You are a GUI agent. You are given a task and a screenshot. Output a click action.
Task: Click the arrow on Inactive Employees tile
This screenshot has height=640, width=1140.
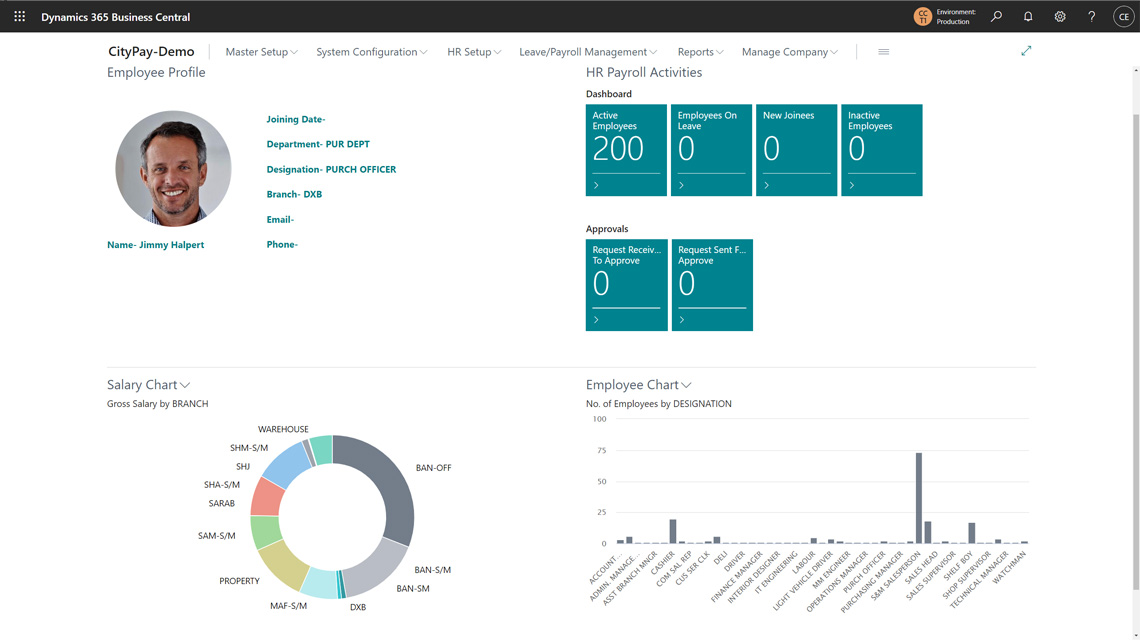(x=851, y=185)
